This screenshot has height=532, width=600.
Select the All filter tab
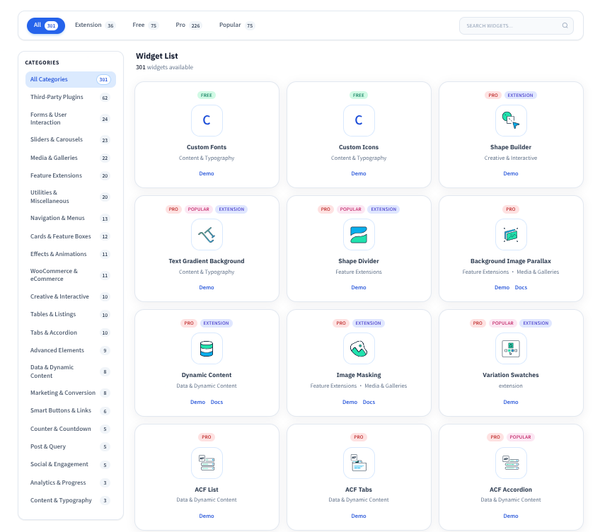[46, 26]
